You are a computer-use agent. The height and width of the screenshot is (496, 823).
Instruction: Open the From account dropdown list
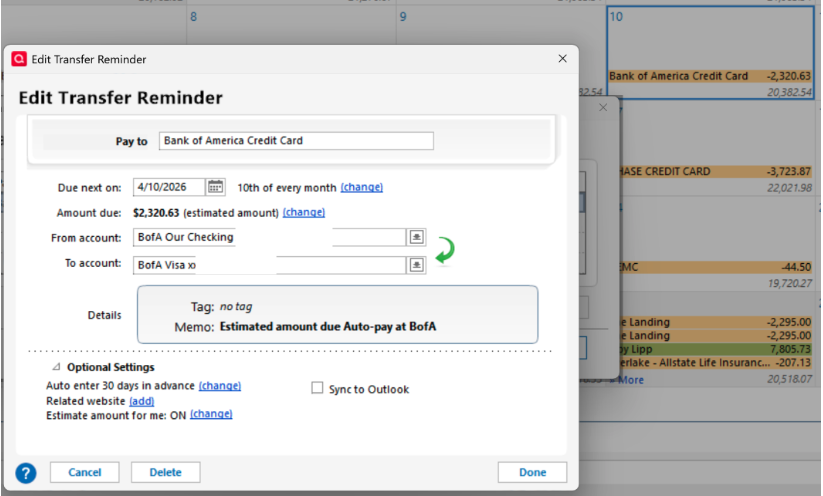point(416,237)
